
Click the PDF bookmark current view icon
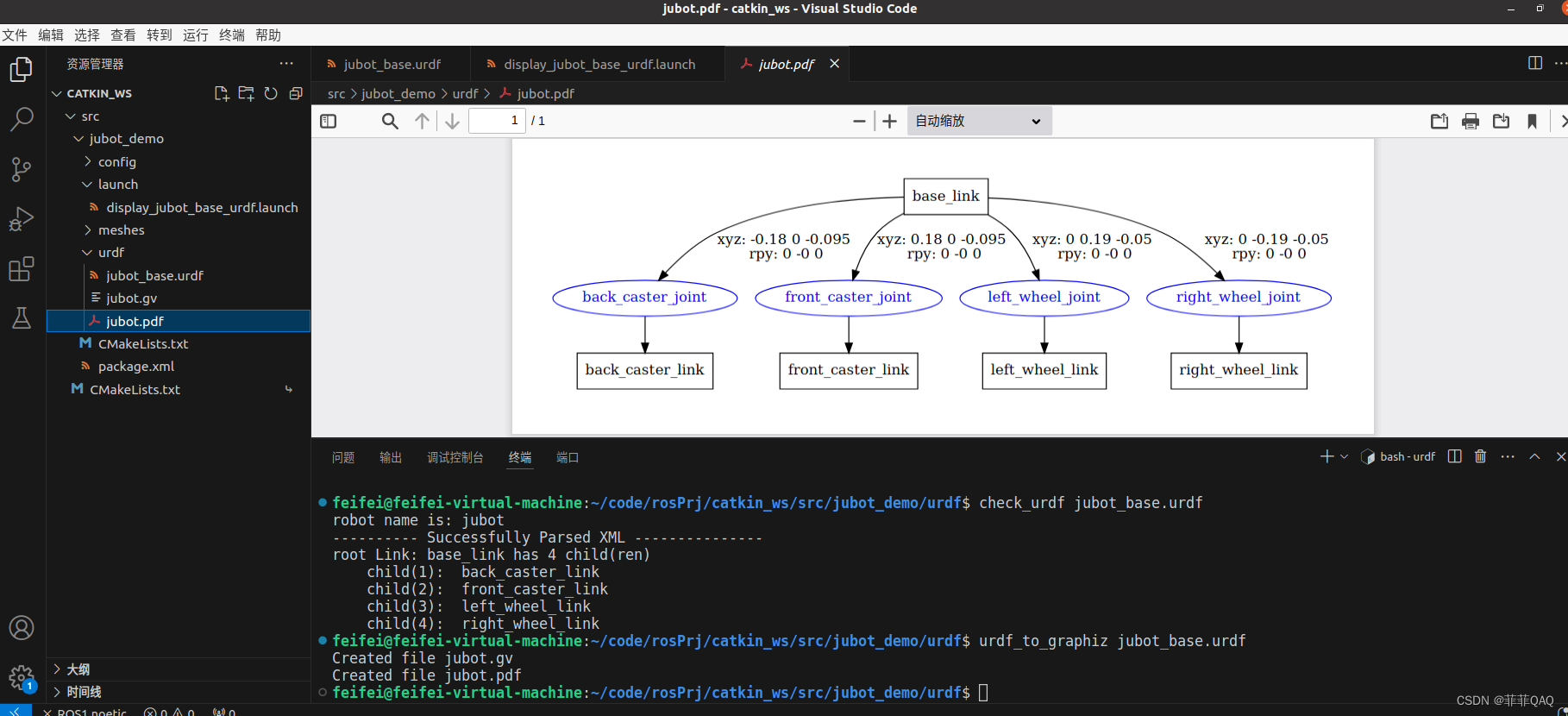tap(1533, 121)
